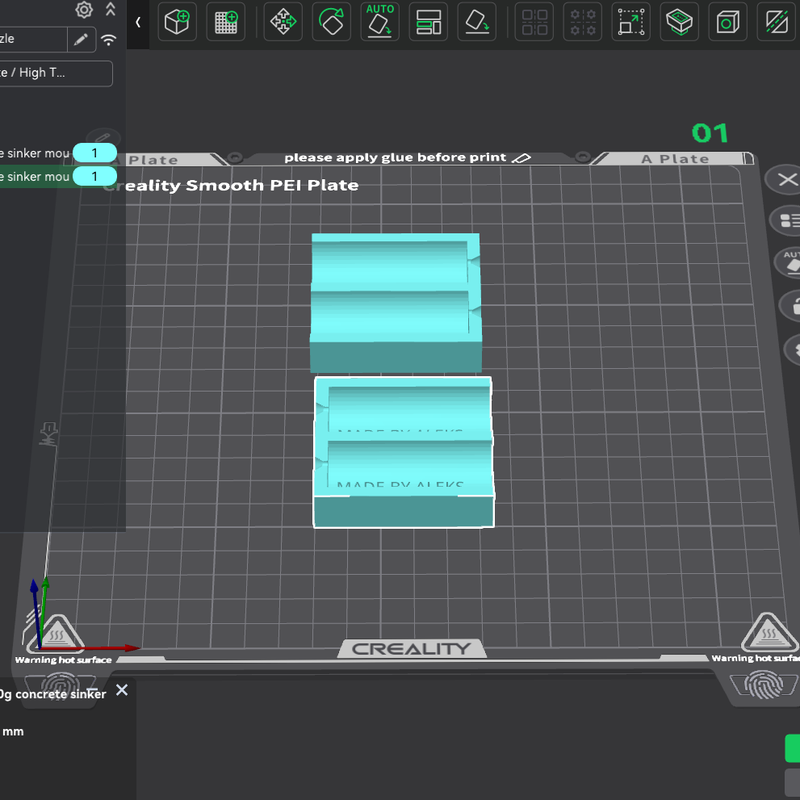Click the Add model cube icon
The image size is (800, 800).
(x=177, y=22)
